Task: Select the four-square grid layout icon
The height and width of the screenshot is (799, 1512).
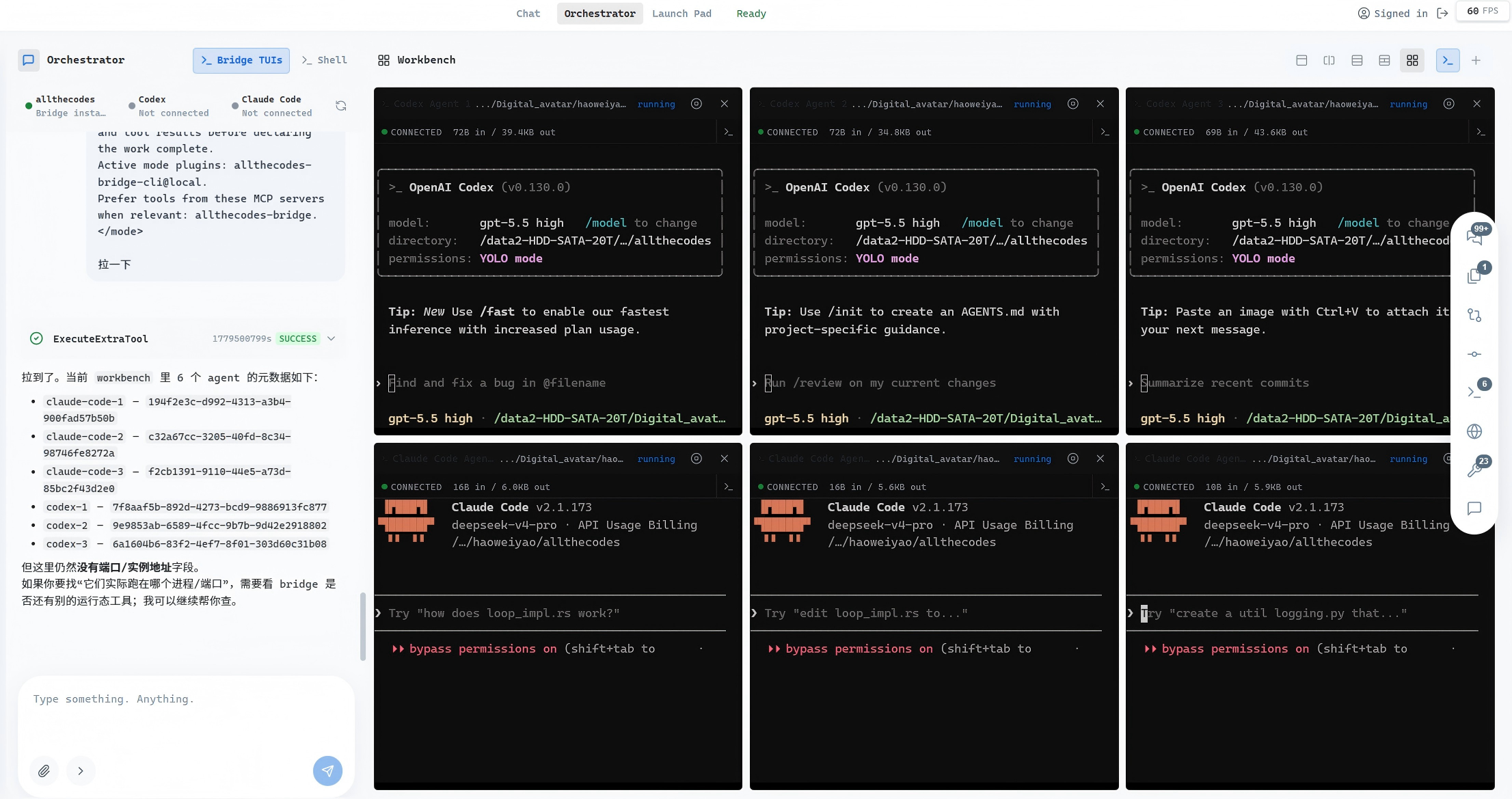Action: pos(1412,60)
